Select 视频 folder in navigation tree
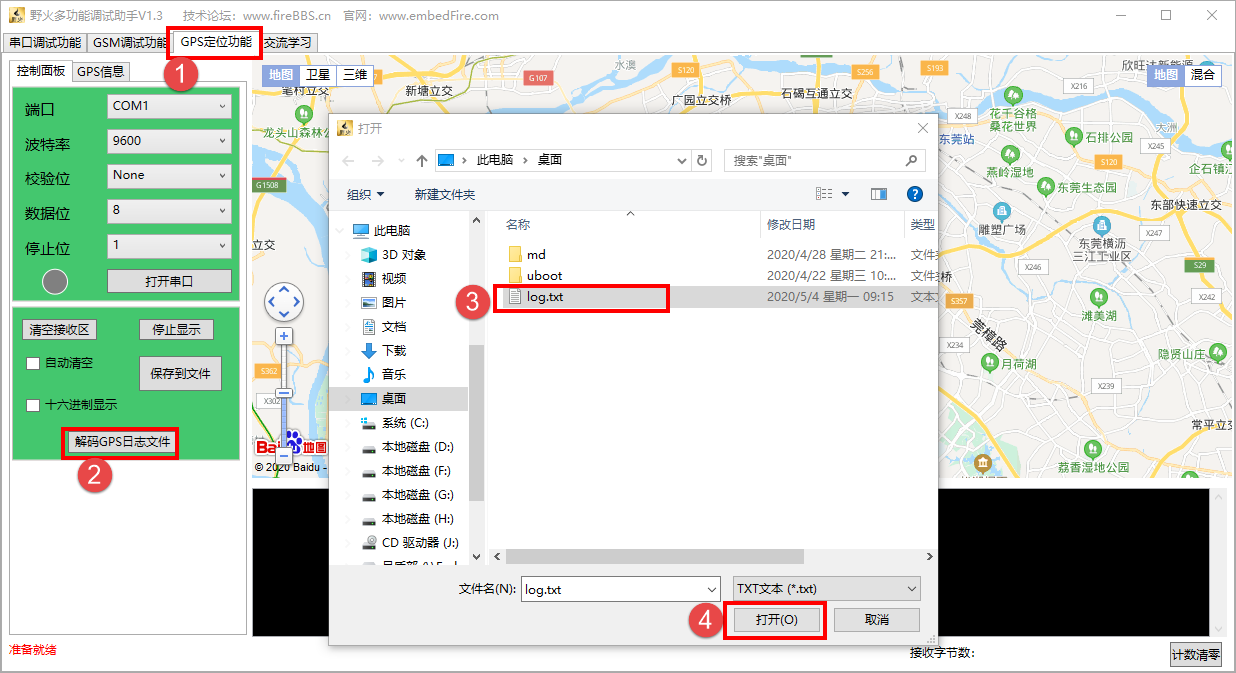Image resolution: width=1236 pixels, height=673 pixels. pos(394,279)
